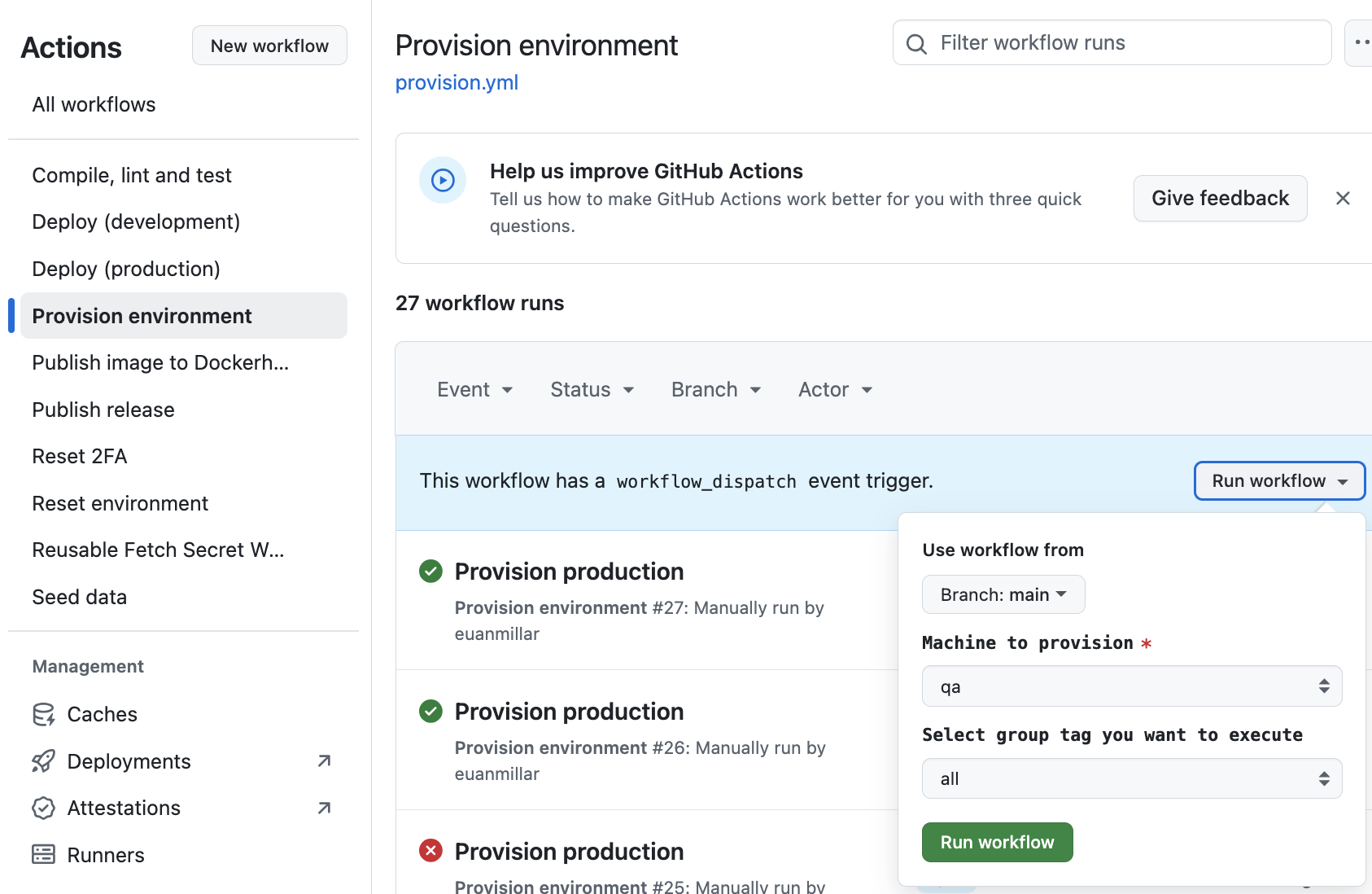Click the Deployments rocket icon
The height and width of the screenshot is (894, 1372).
click(43, 761)
